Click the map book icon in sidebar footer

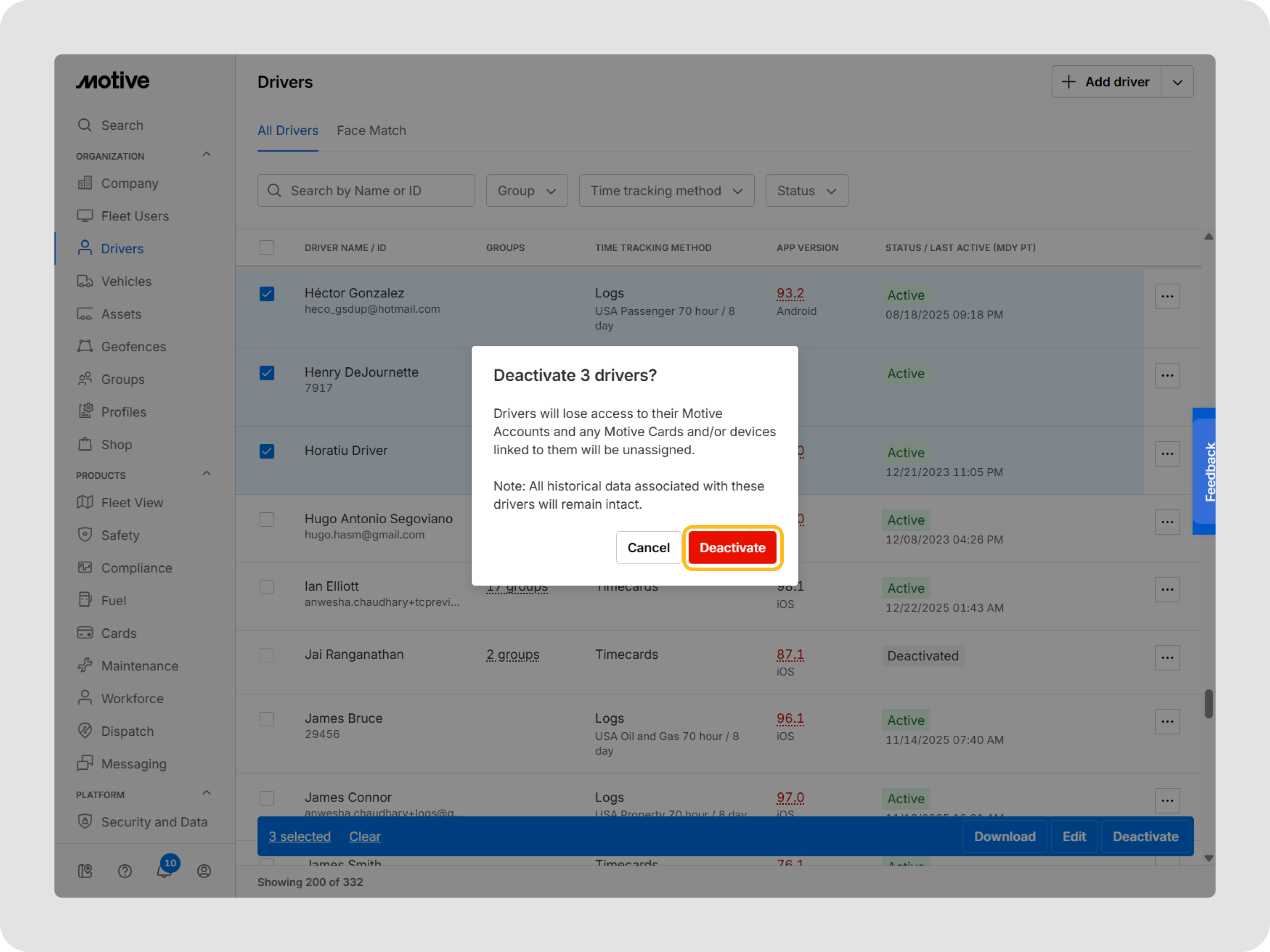[x=85, y=870]
